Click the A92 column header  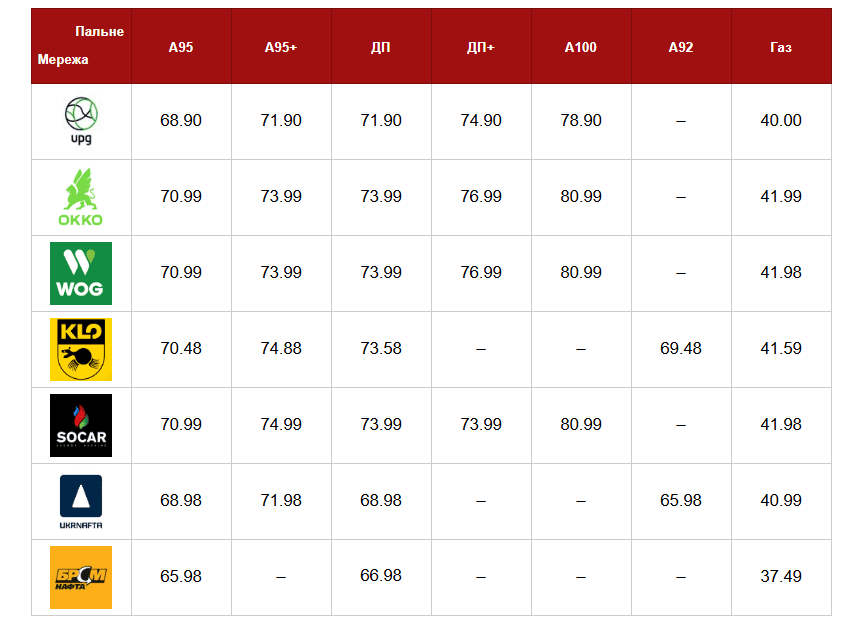(x=681, y=47)
